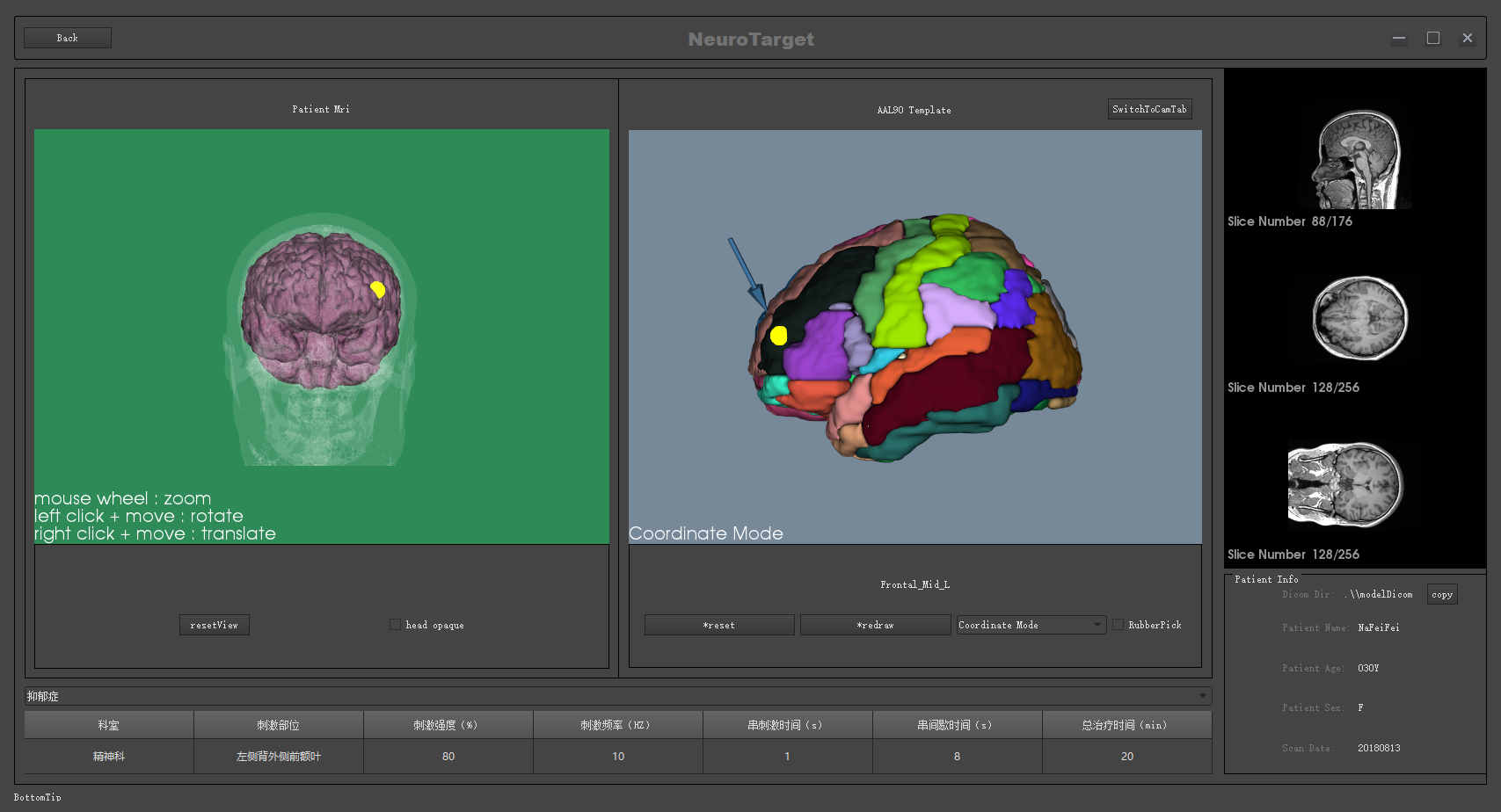
Task: Open the Coordinate Mode dropdown
Action: tap(1031, 625)
